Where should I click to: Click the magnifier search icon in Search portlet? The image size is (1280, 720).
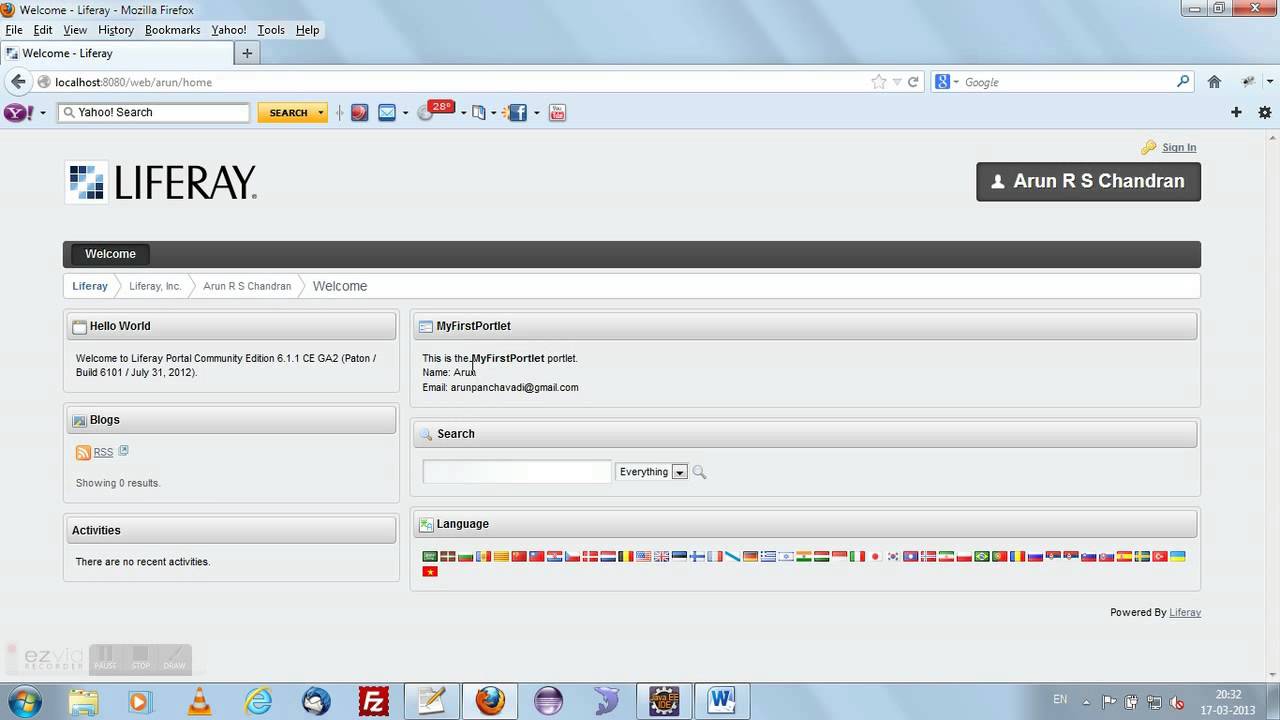pos(699,472)
